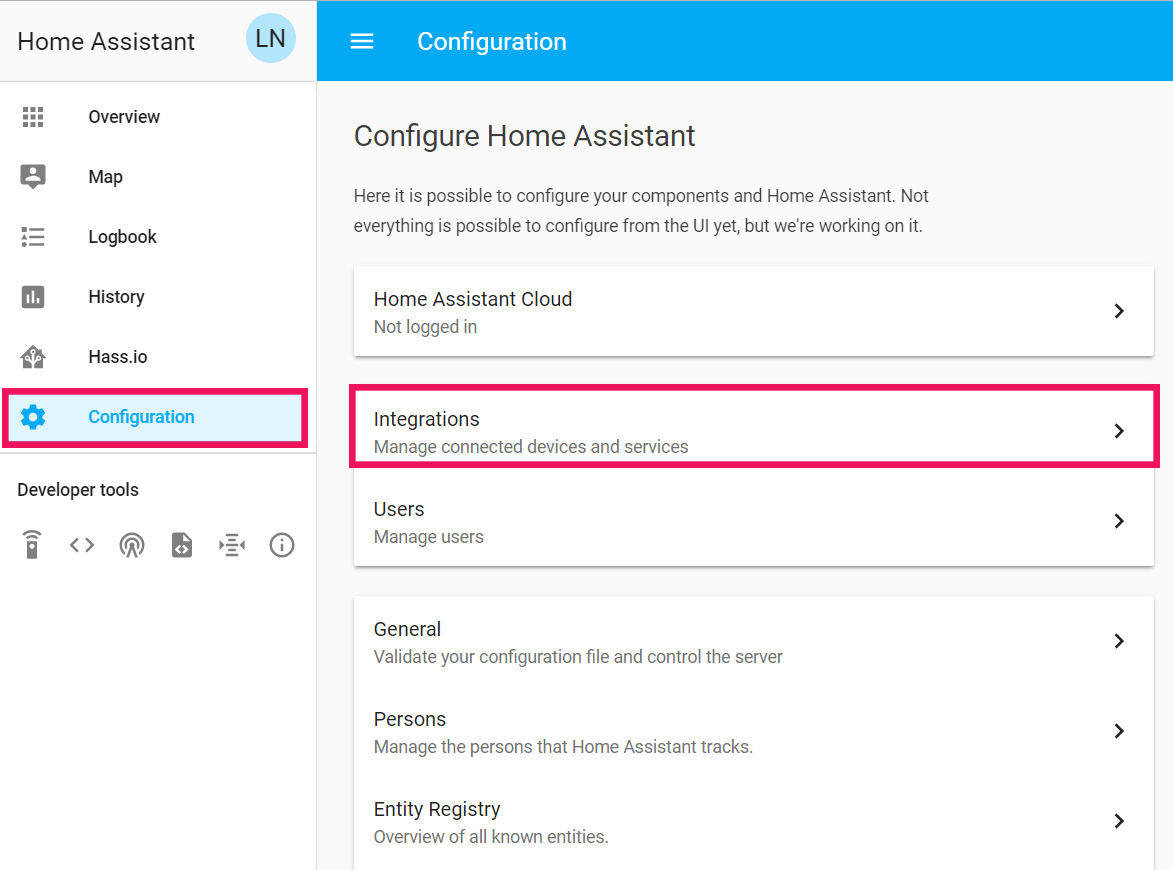
Task: Click the Hass.io sidebar icon
Action: (33, 357)
